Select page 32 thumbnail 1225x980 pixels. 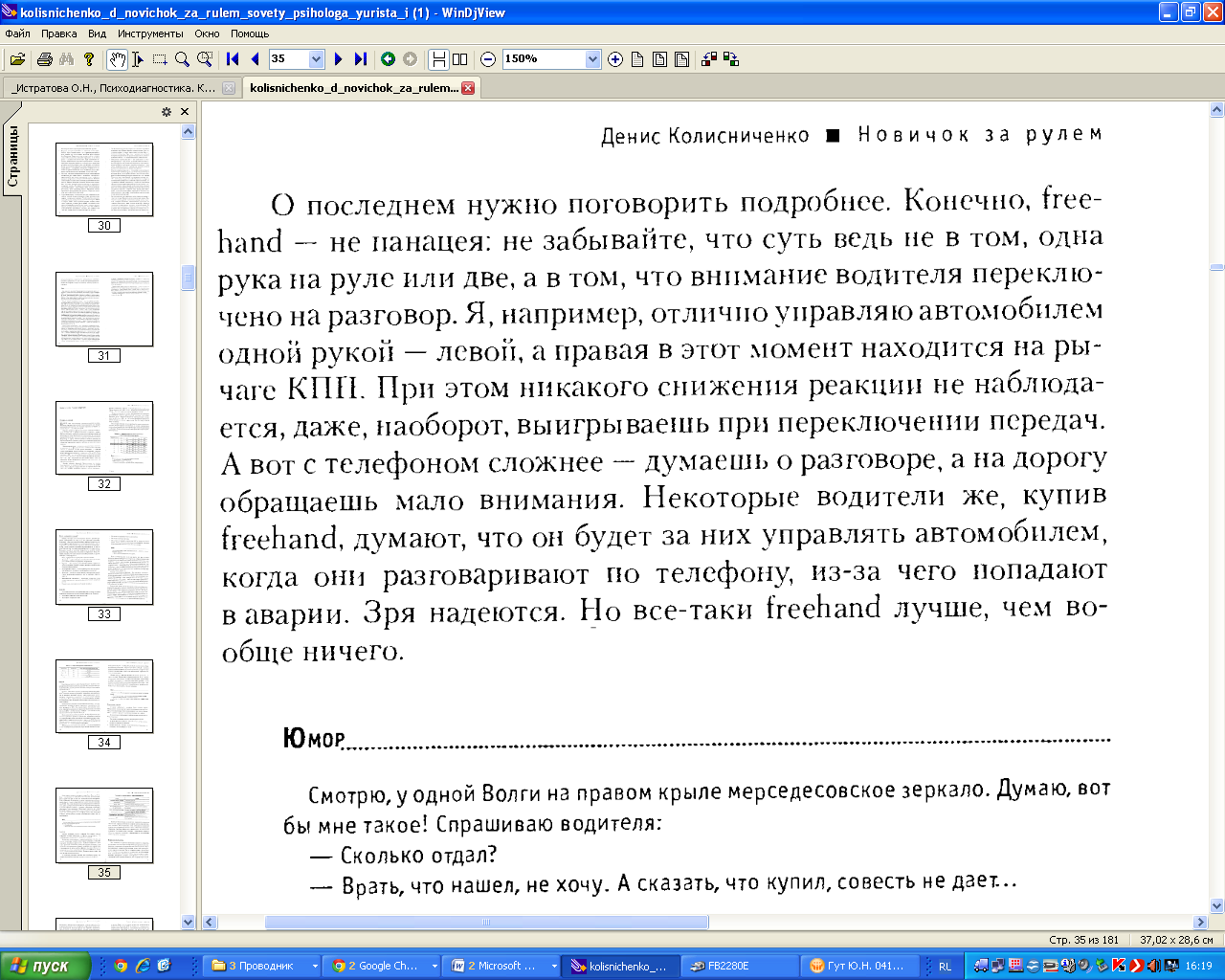(x=104, y=438)
